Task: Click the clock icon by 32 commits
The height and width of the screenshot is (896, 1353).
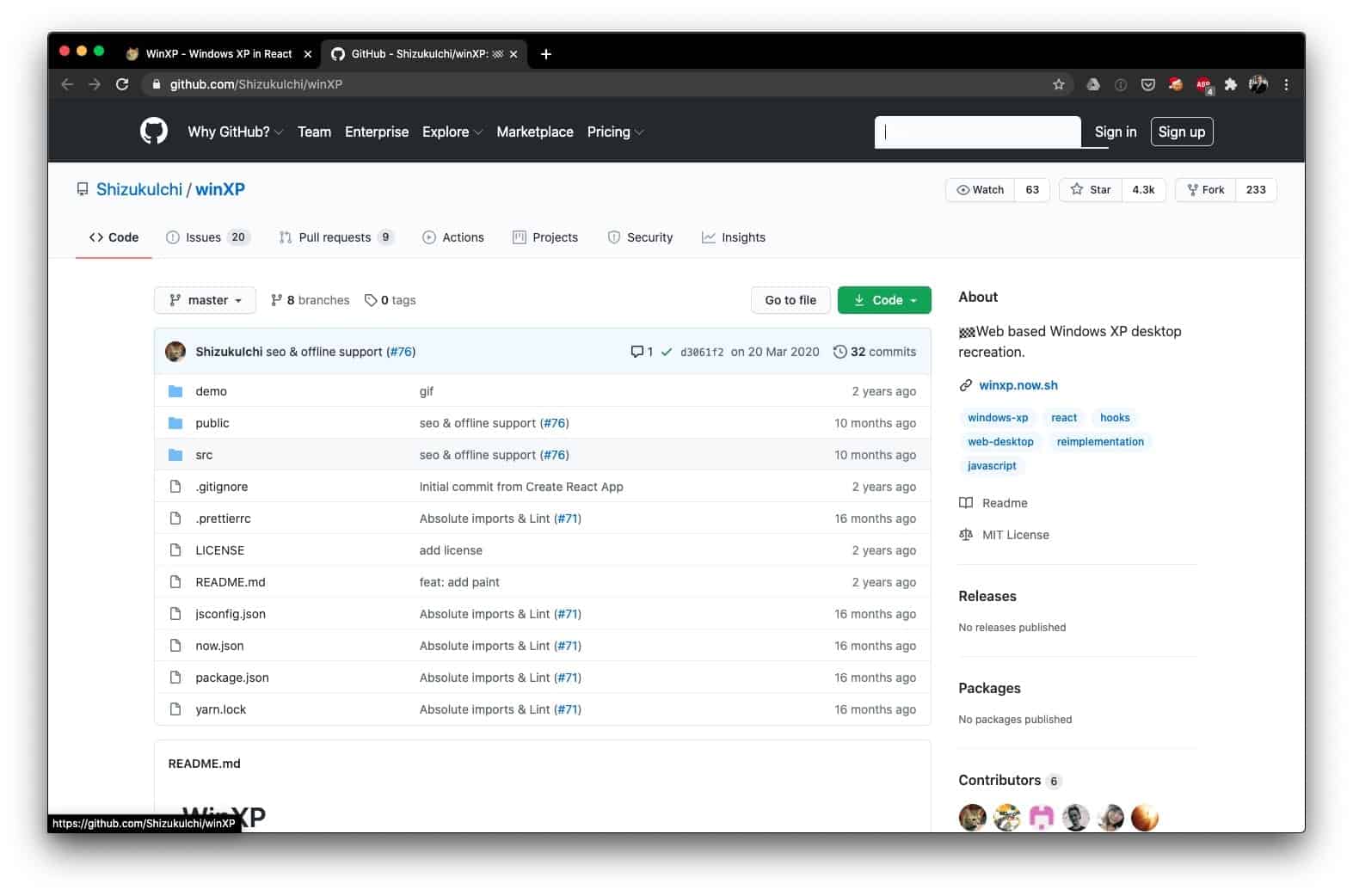Action: (x=839, y=352)
